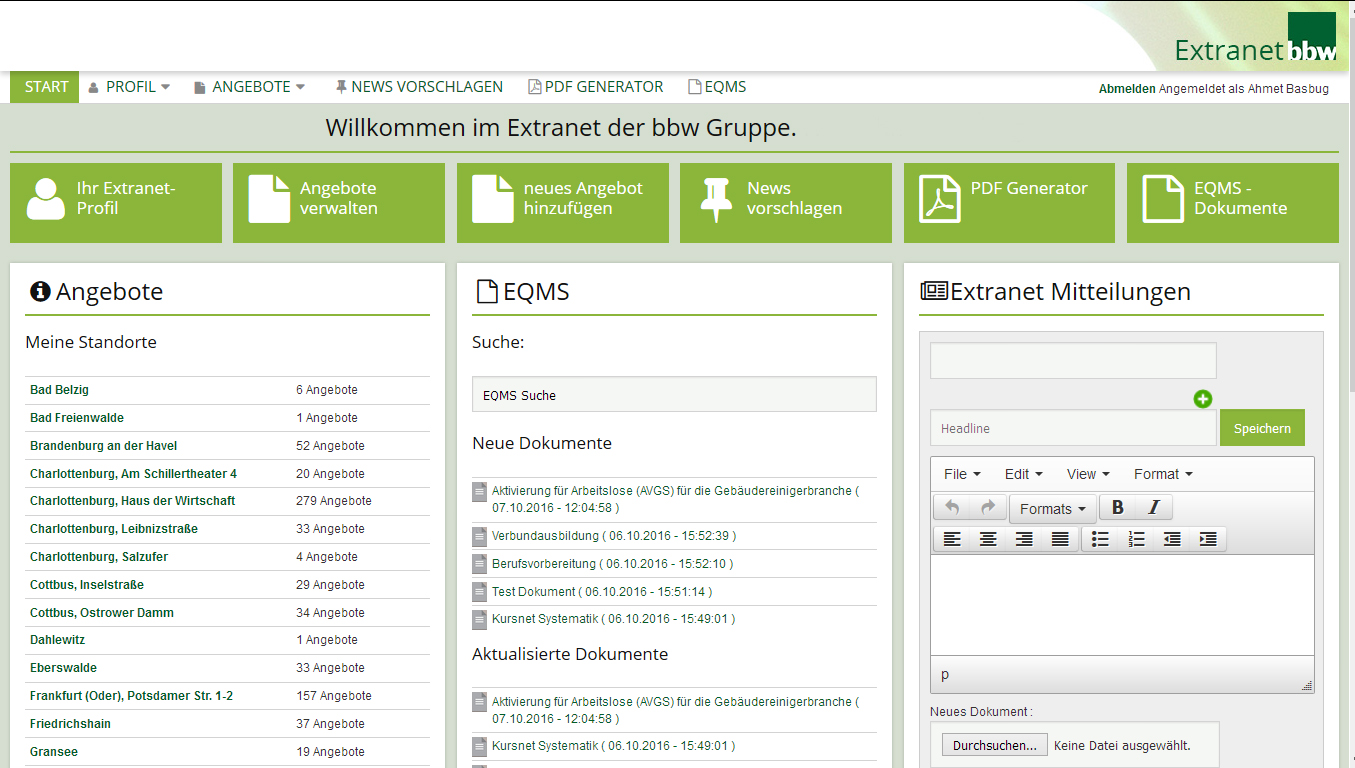Click the redo icon in editor toolbar

coord(988,508)
